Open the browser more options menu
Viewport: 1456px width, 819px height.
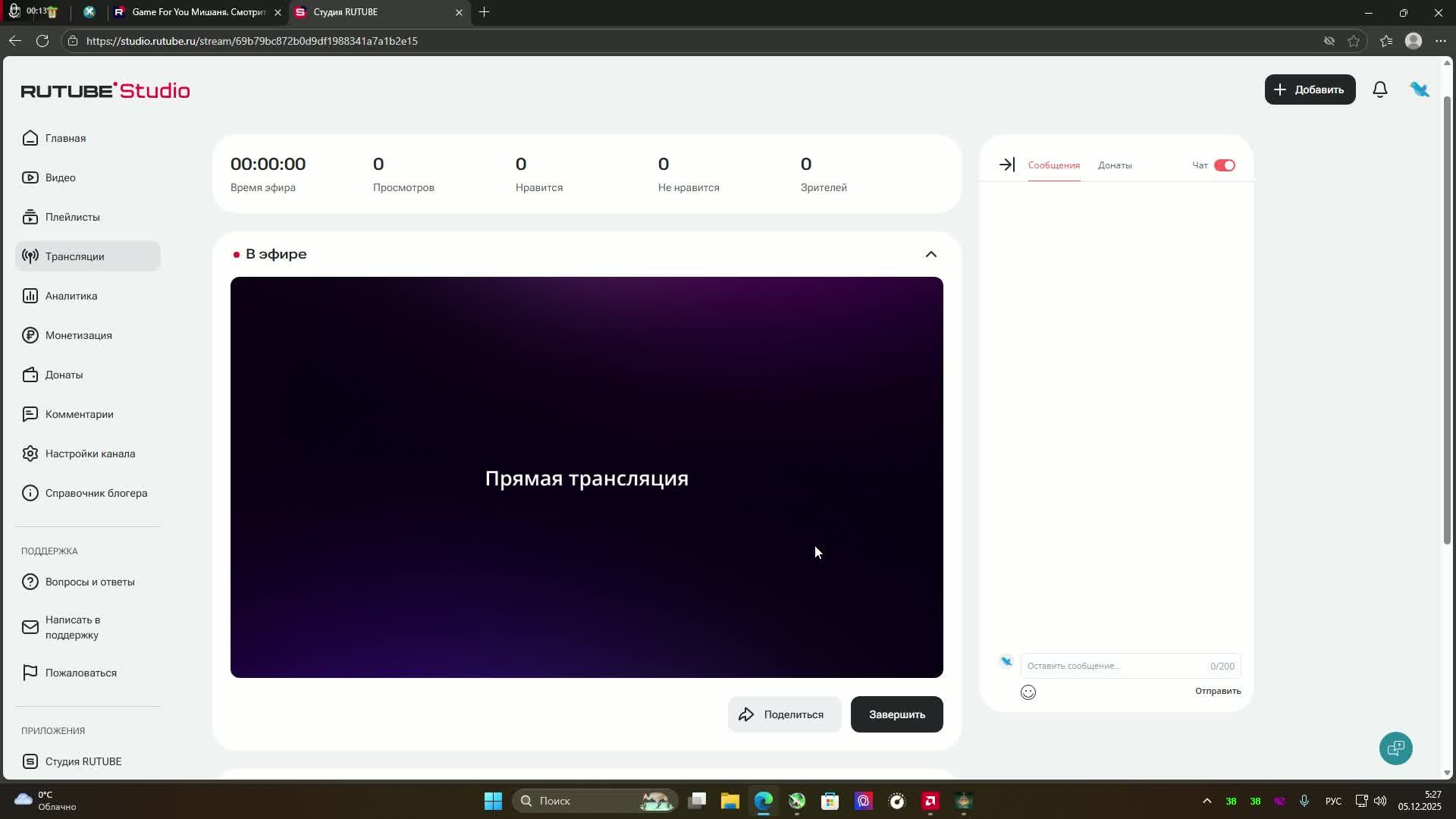coord(1442,40)
